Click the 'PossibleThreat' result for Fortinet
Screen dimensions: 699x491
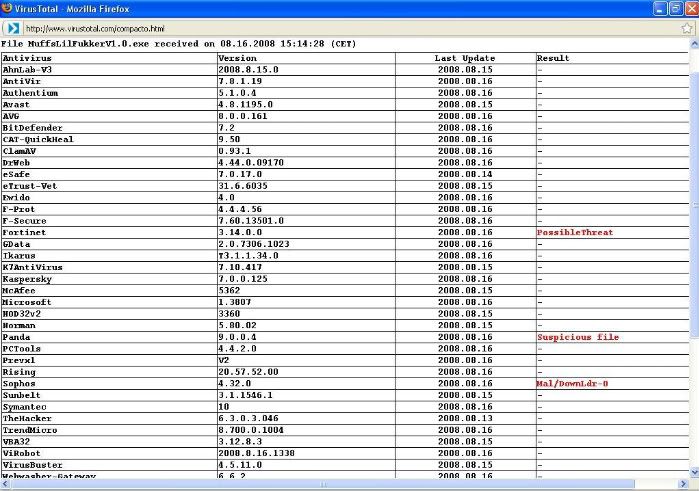coord(575,232)
